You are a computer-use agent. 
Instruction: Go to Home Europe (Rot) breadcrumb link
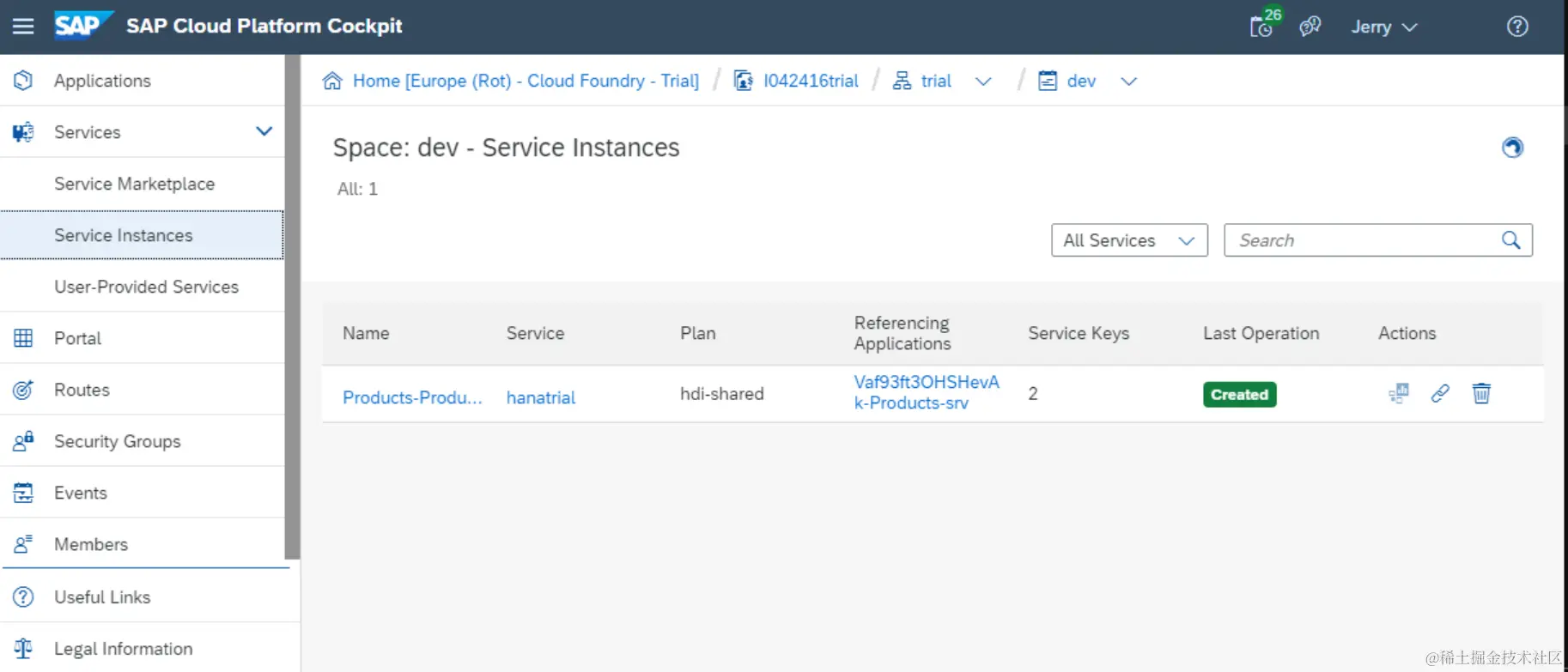pos(526,81)
